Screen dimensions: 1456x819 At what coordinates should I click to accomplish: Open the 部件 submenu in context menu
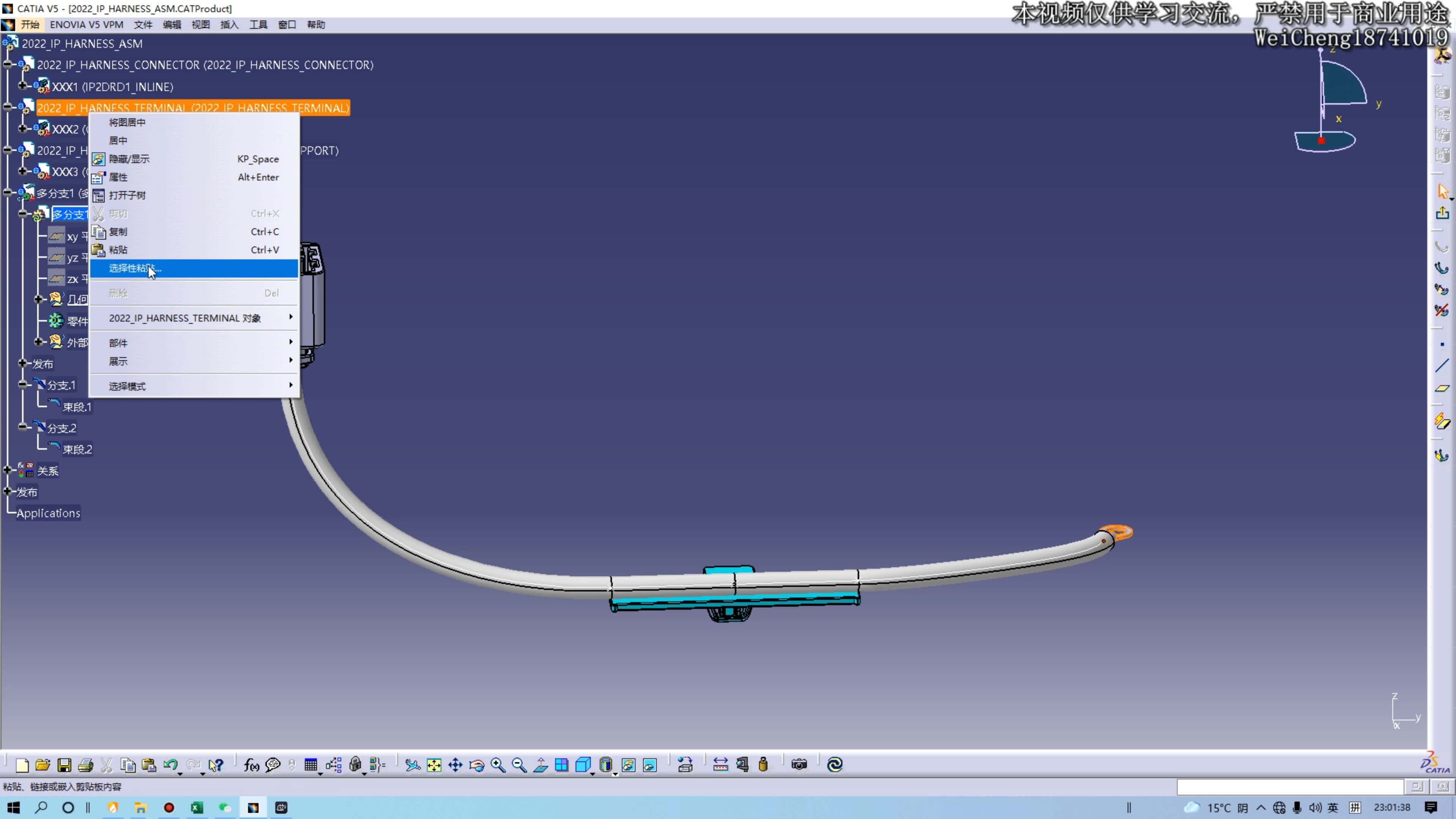click(194, 342)
